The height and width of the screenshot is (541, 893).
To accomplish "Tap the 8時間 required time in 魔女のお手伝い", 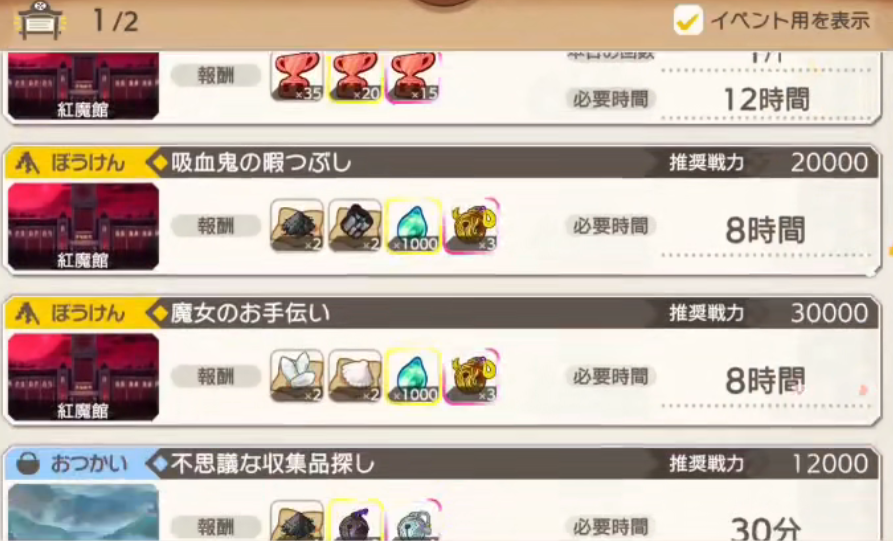I will tap(765, 380).
